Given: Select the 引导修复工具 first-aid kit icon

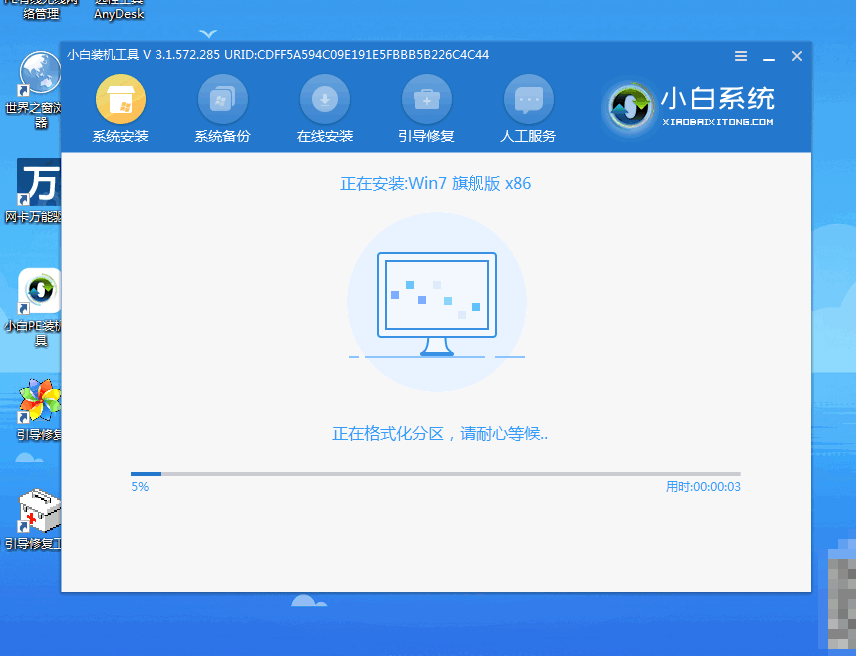Looking at the screenshot, I should click(x=40, y=512).
